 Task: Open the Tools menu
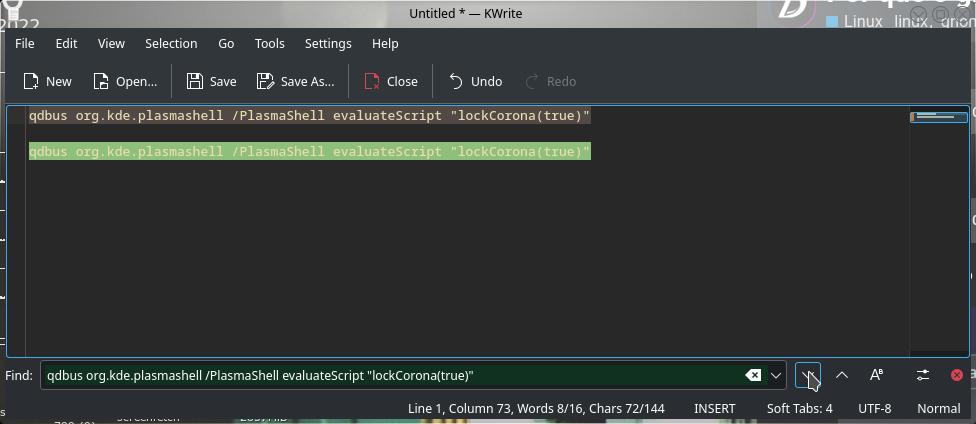pos(270,44)
